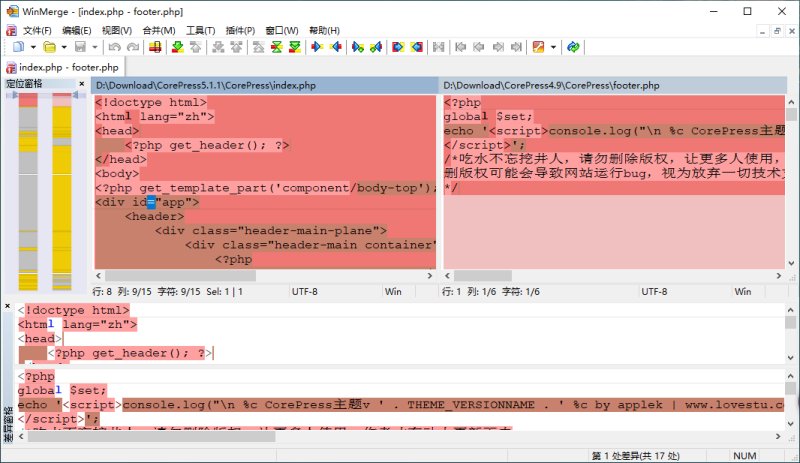Save the file with diskette icon
The image size is (800, 463).
click(x=80, y=47)
